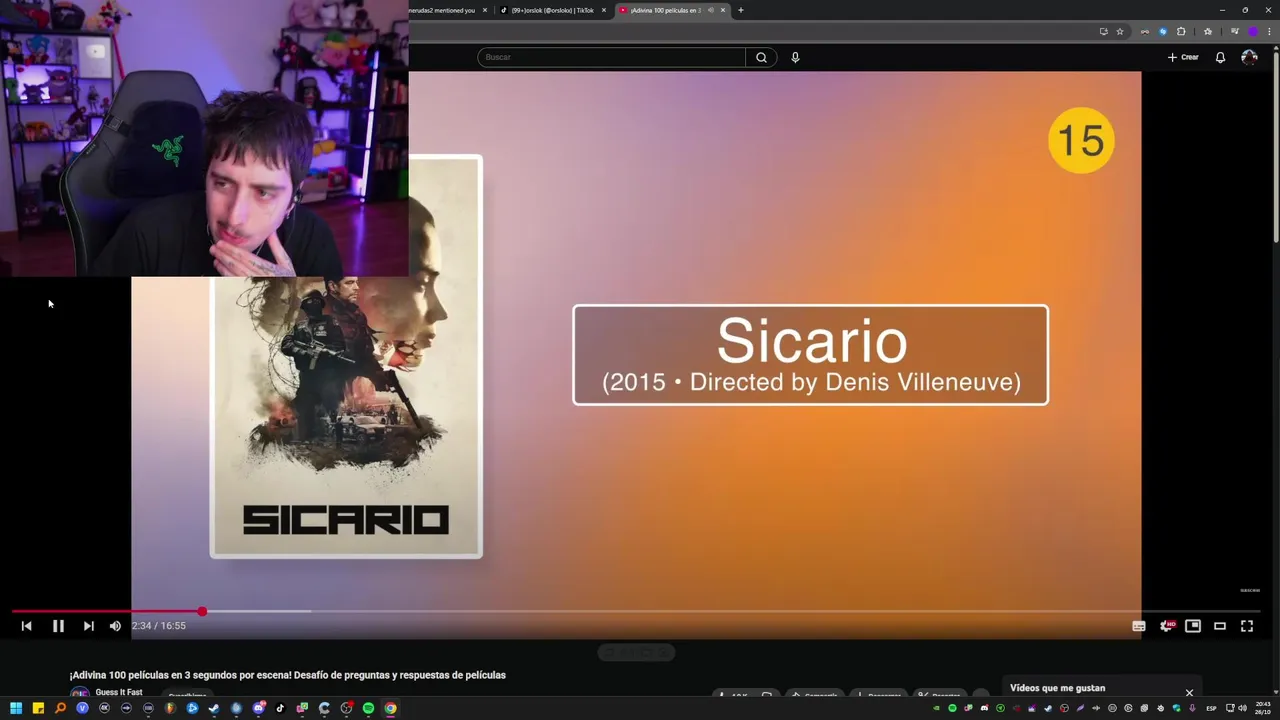Open a new browser tab
This screenshot has width=1280, height=720.
pyautogui.click(x=740, y=10)
